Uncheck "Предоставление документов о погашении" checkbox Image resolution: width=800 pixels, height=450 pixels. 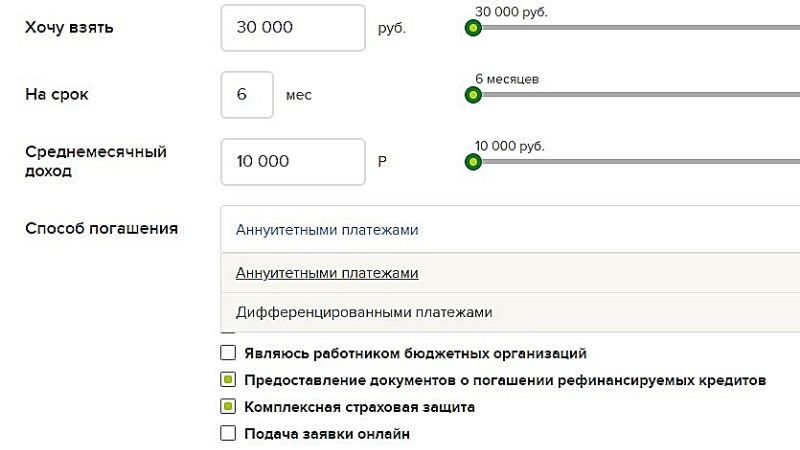click(228, 380)
